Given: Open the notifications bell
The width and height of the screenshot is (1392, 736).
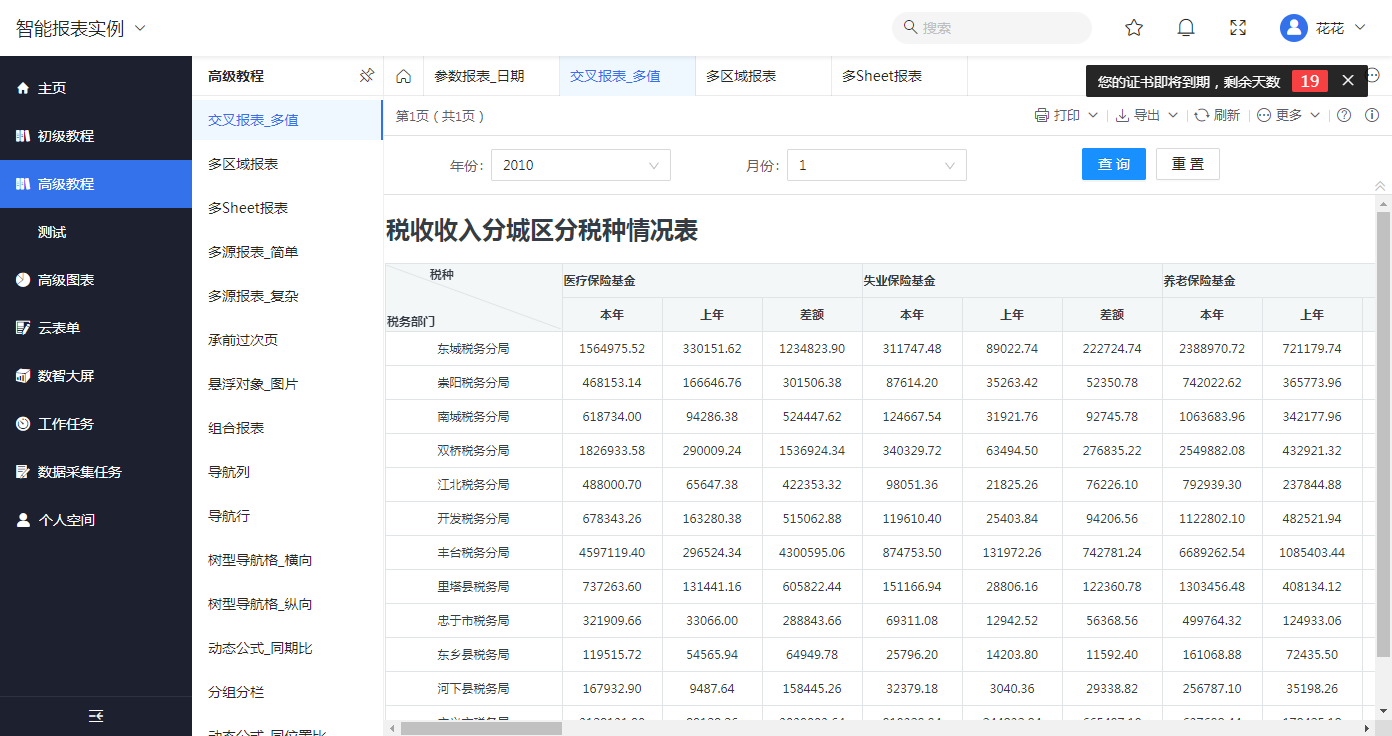Looking at the screenshot, I should pos(1186,28).
